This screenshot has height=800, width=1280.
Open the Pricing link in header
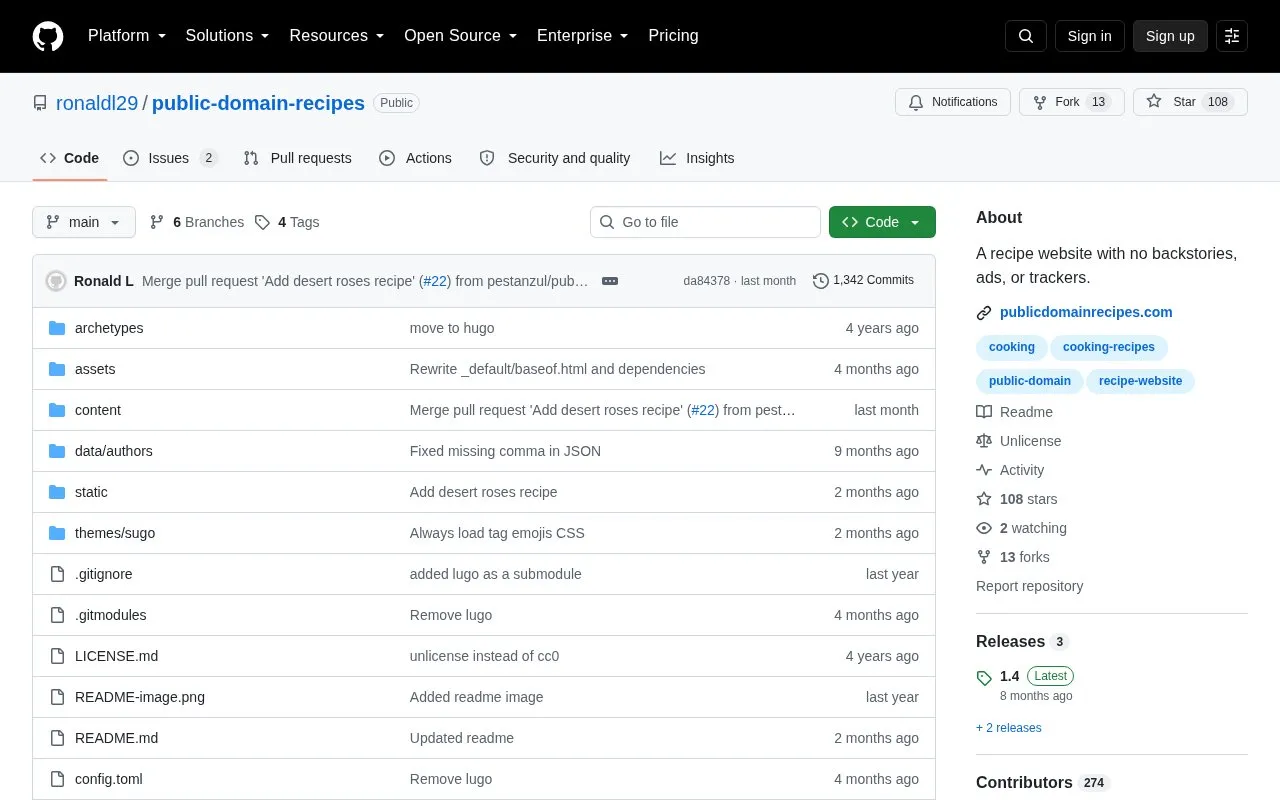[674, 36]
